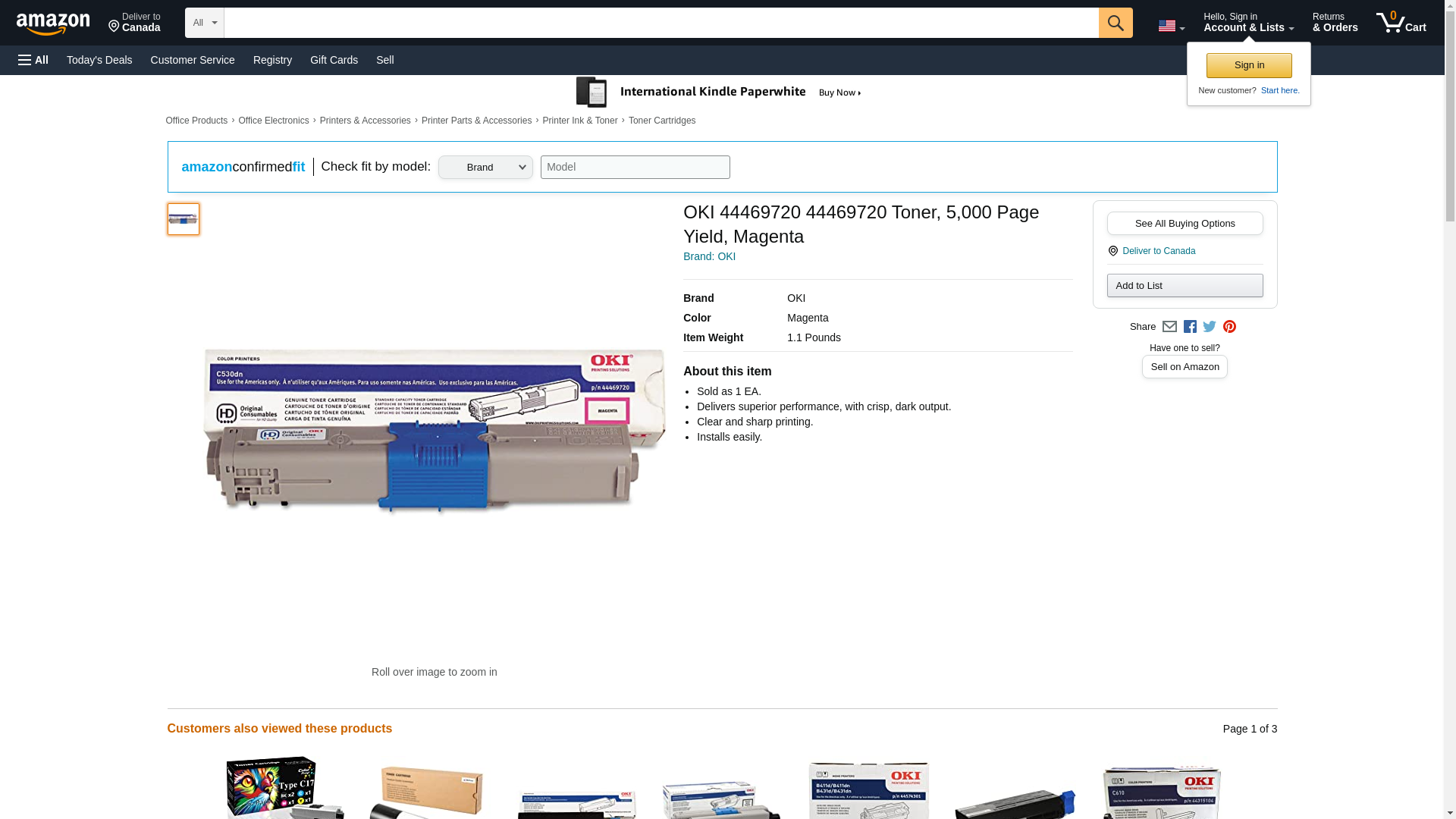Open the All hamburger menu

33,60
